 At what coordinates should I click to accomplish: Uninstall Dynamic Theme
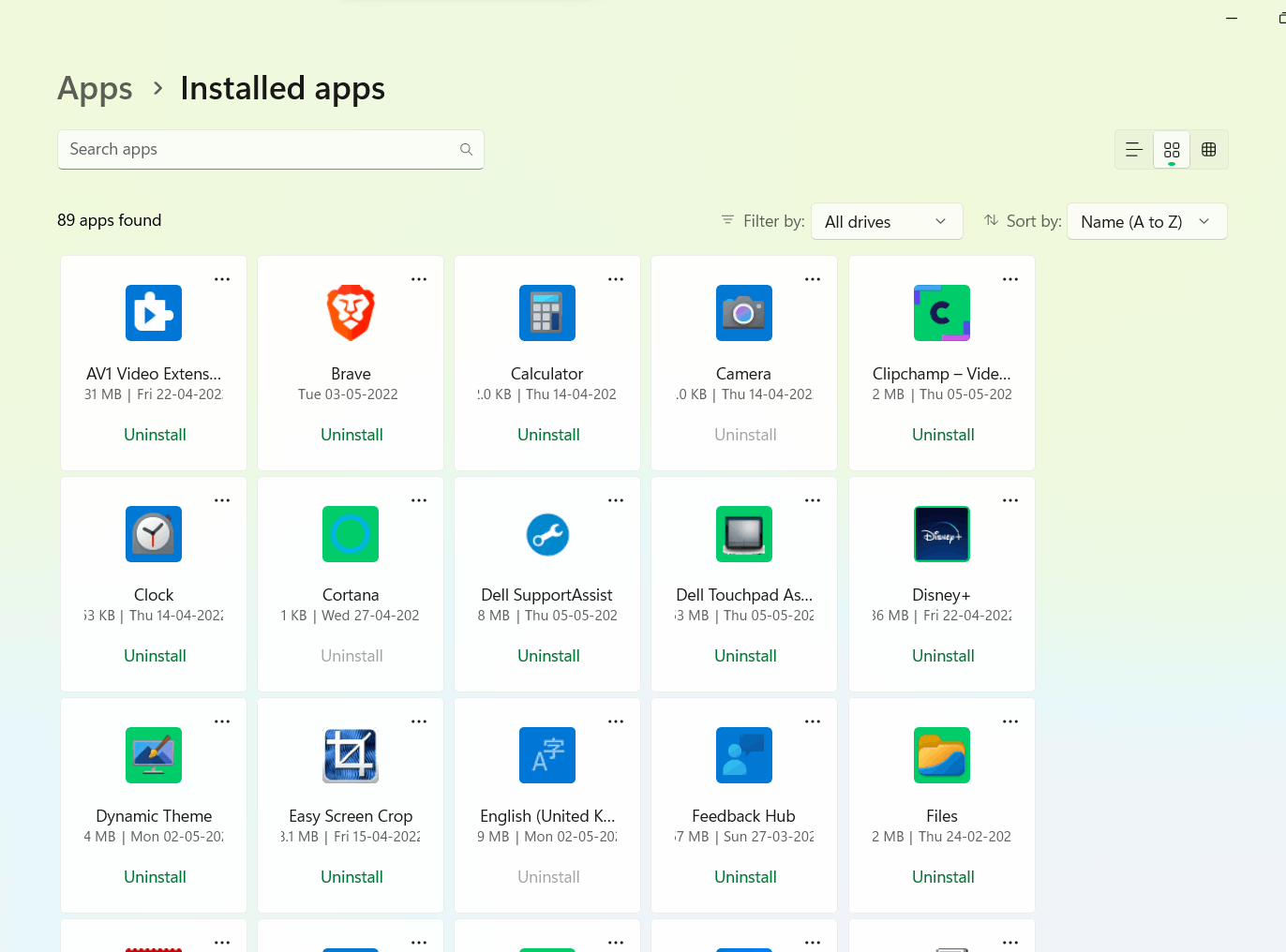pyautogui.click(x=155, y=877)
